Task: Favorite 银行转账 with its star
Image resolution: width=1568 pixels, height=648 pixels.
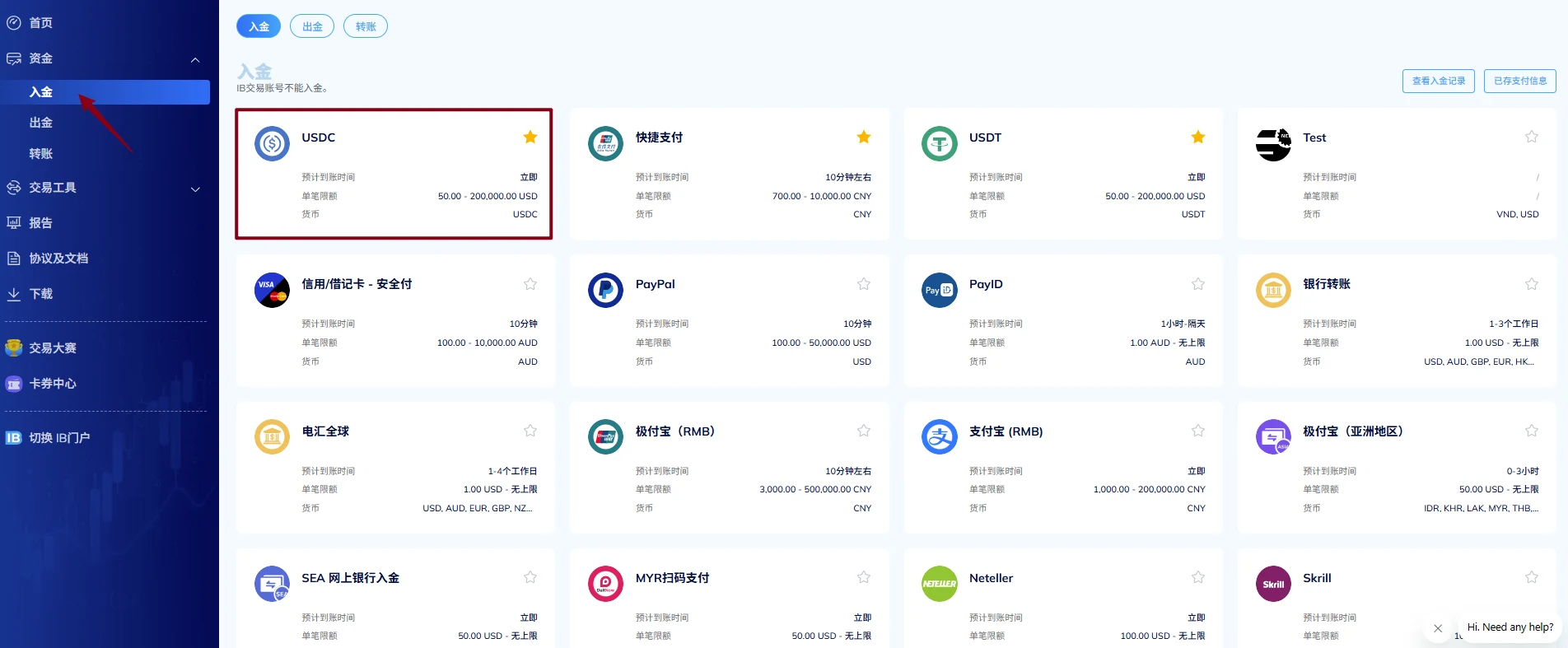Action: click(1532, 284)
